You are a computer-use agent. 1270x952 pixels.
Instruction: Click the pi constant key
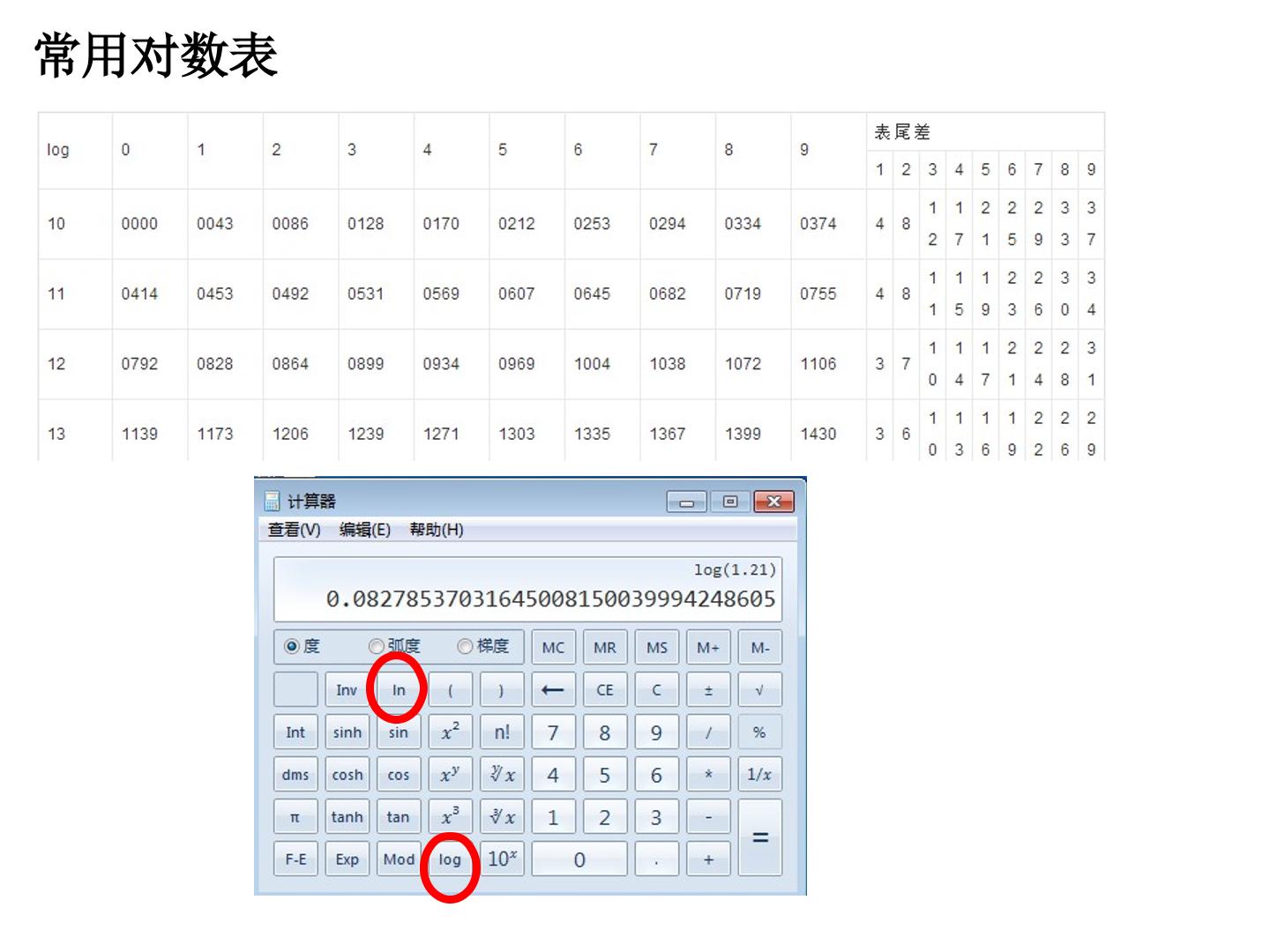coord(295,816)
